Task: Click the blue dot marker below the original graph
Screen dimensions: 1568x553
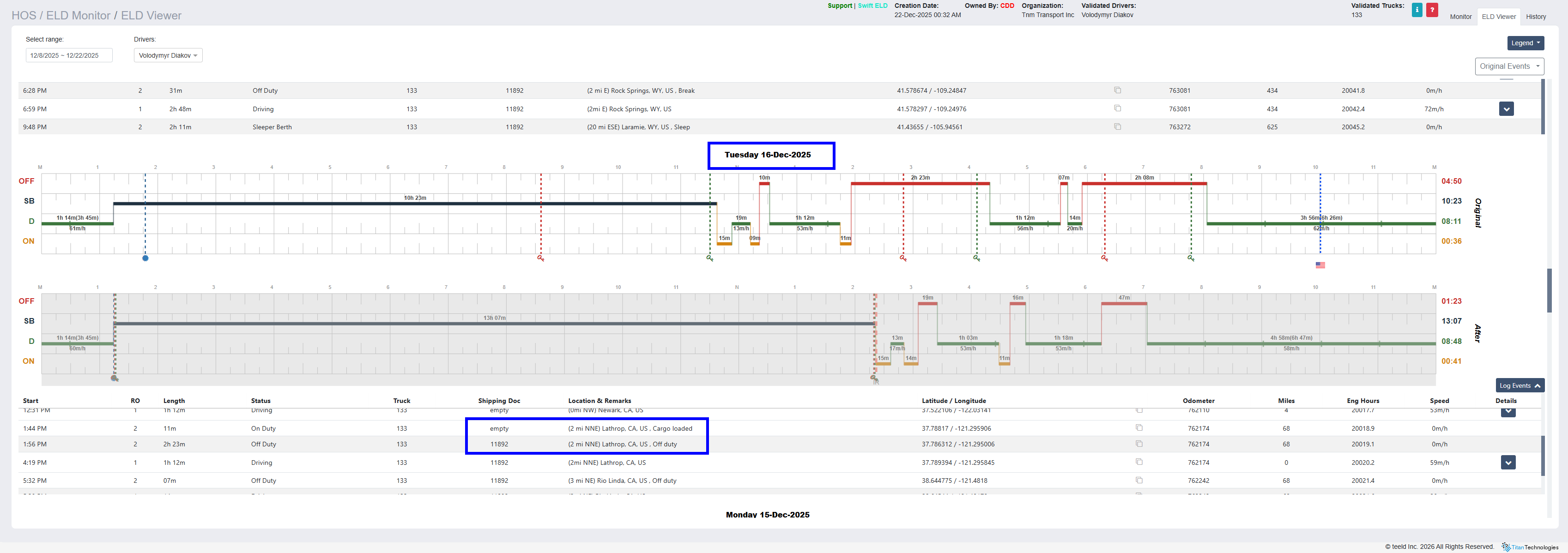Action: click(145, 258)
